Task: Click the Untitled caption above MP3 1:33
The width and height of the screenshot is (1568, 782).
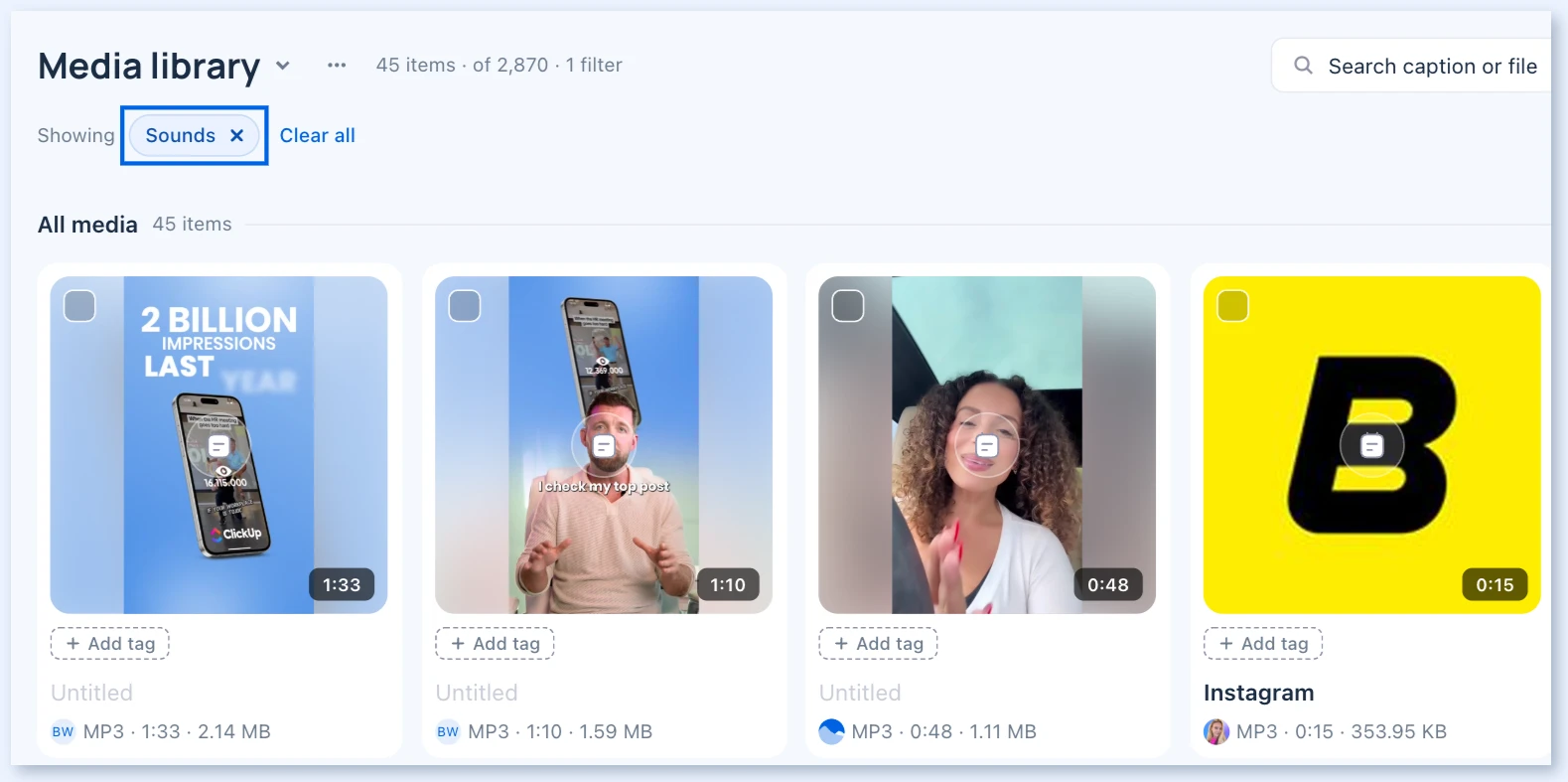Action: (91, 693)
